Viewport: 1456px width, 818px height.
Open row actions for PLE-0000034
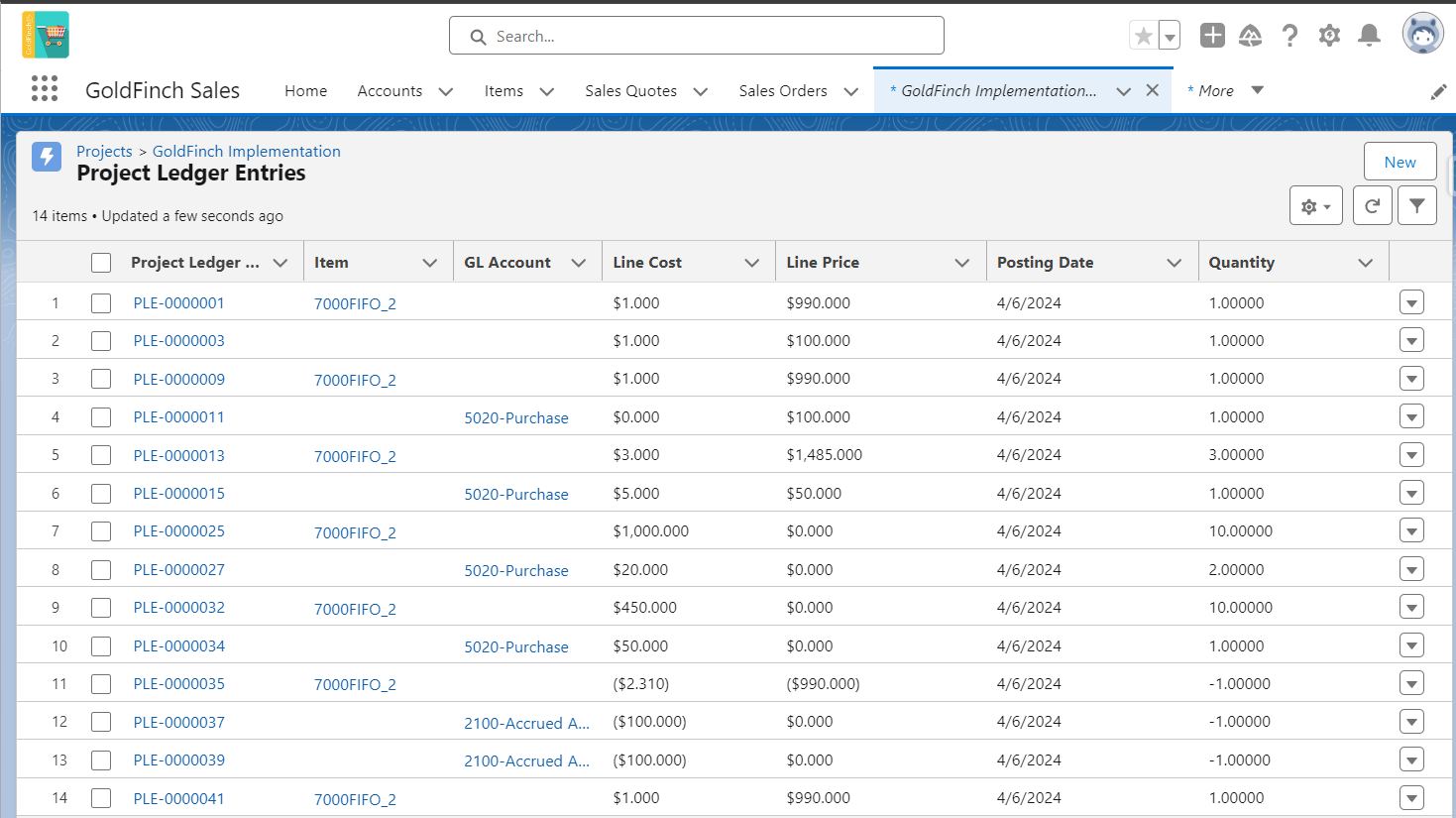click(1412, 645)
